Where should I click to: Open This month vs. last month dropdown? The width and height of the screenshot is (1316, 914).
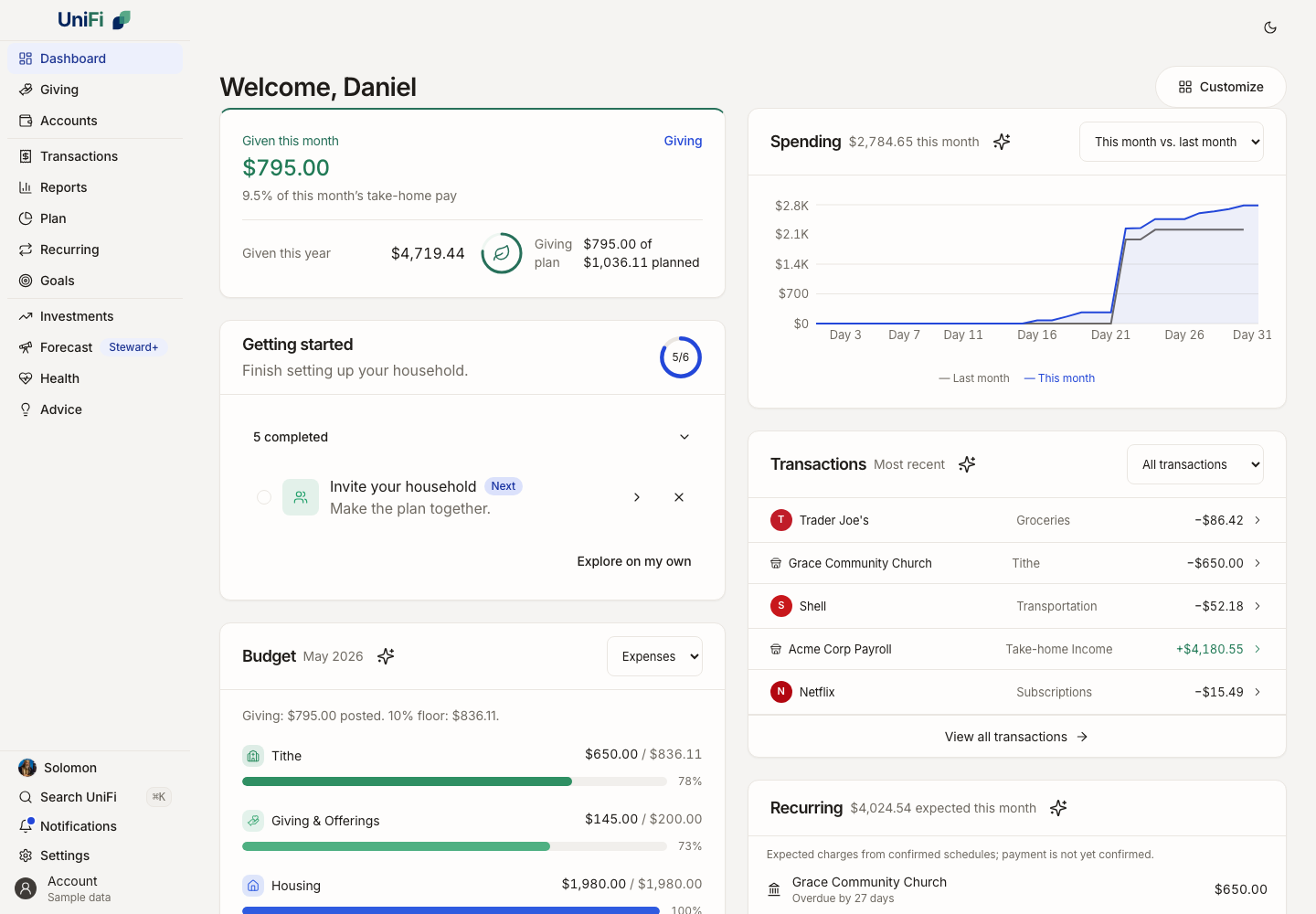coord(1172,142)
